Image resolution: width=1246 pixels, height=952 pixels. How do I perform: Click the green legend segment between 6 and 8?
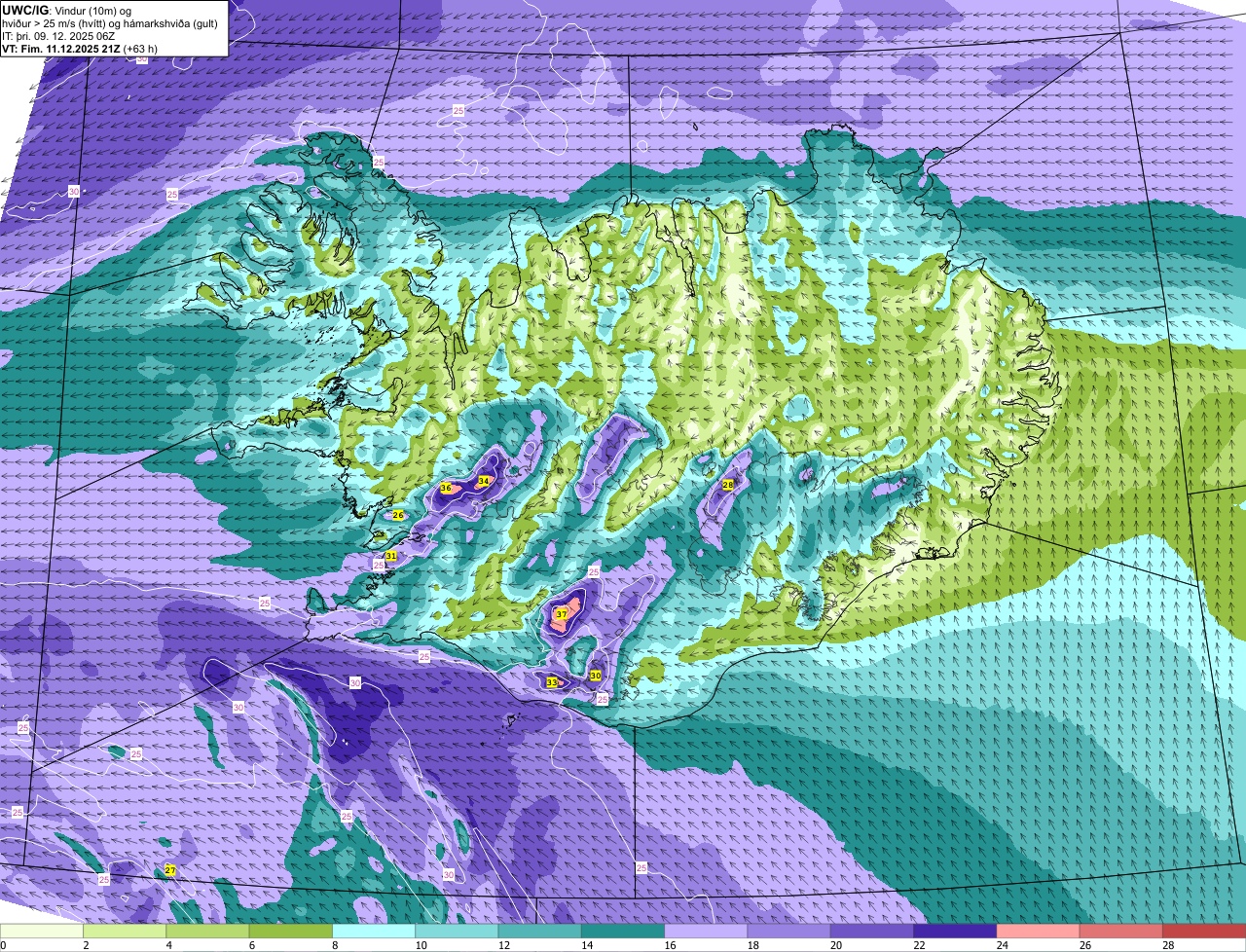click(292, 931)
